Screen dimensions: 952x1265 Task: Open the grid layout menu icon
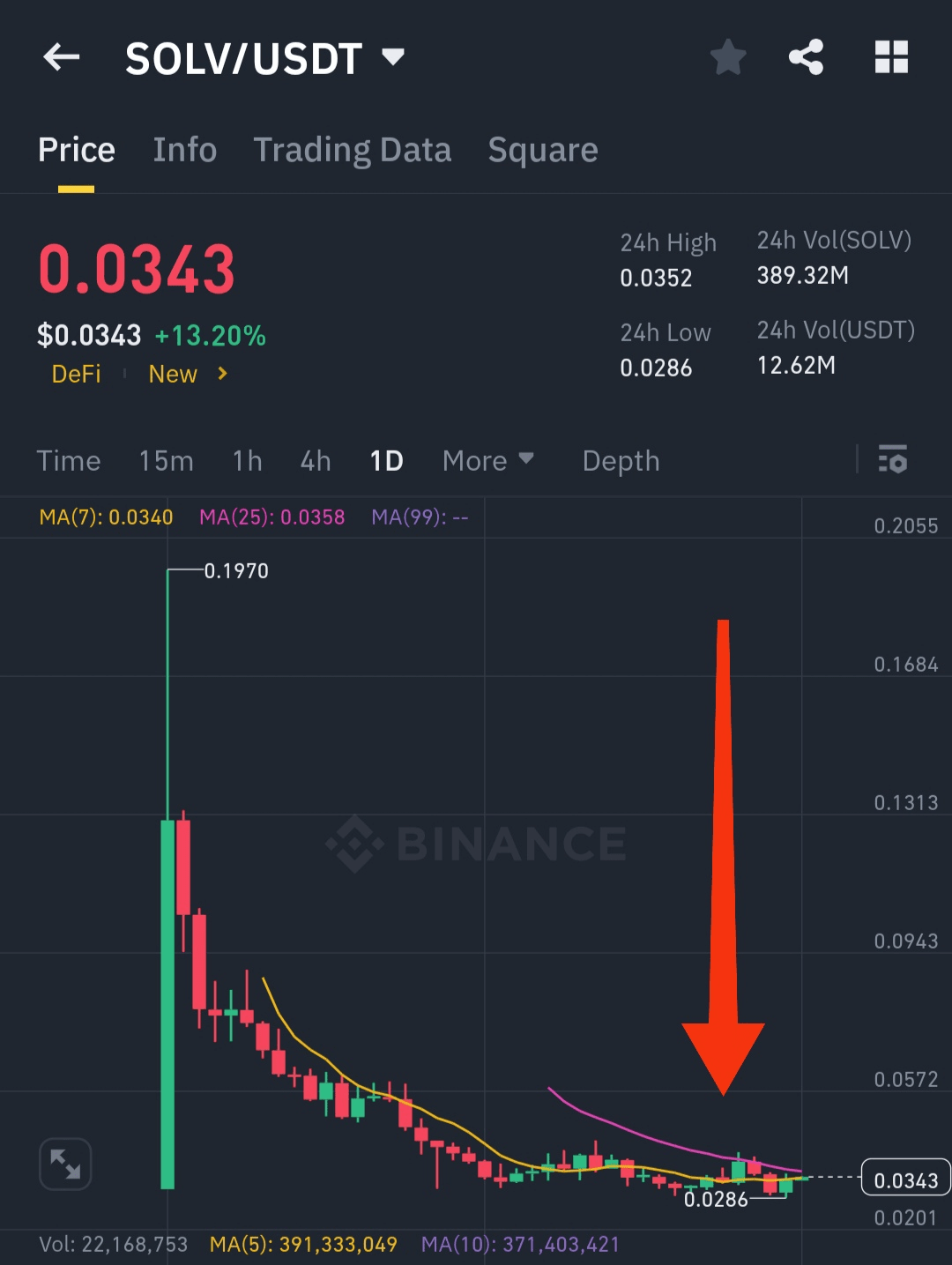891,58
